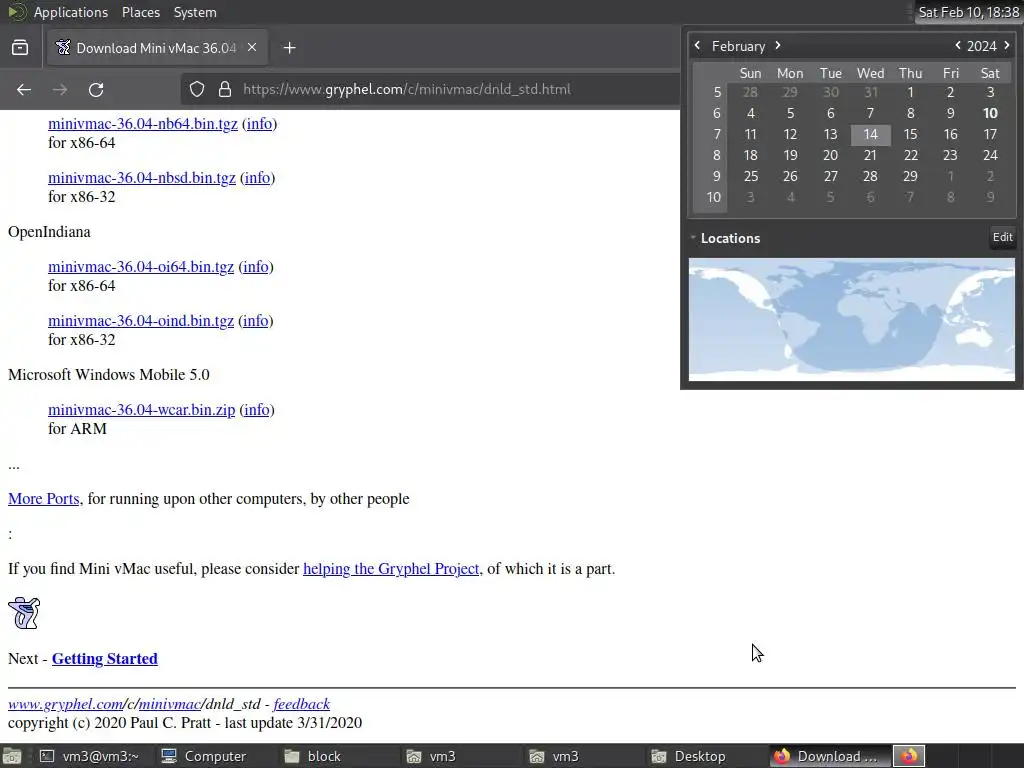Open info link for nb64 package

pos(259,123)
